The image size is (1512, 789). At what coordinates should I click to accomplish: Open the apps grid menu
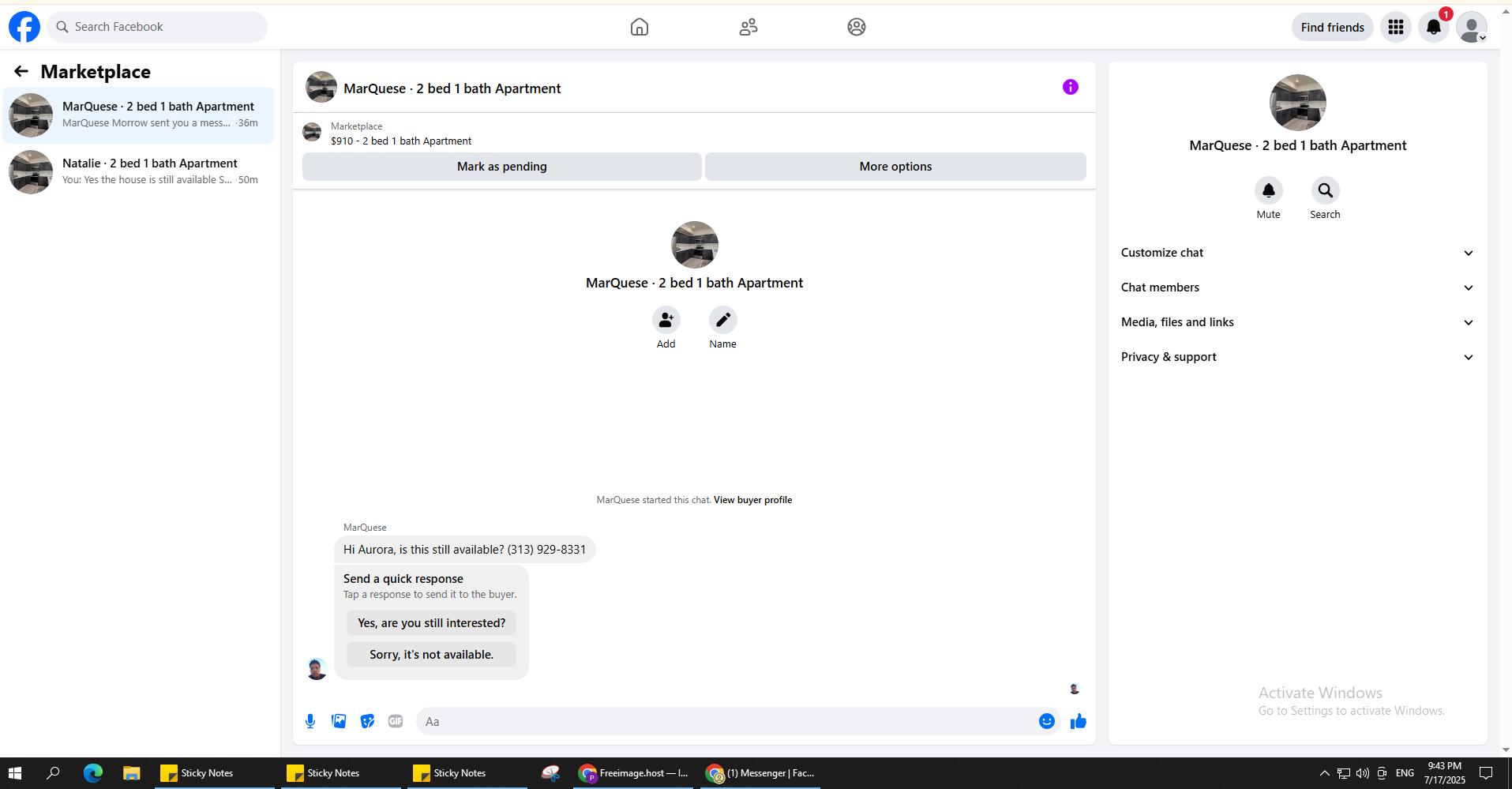1396,27
